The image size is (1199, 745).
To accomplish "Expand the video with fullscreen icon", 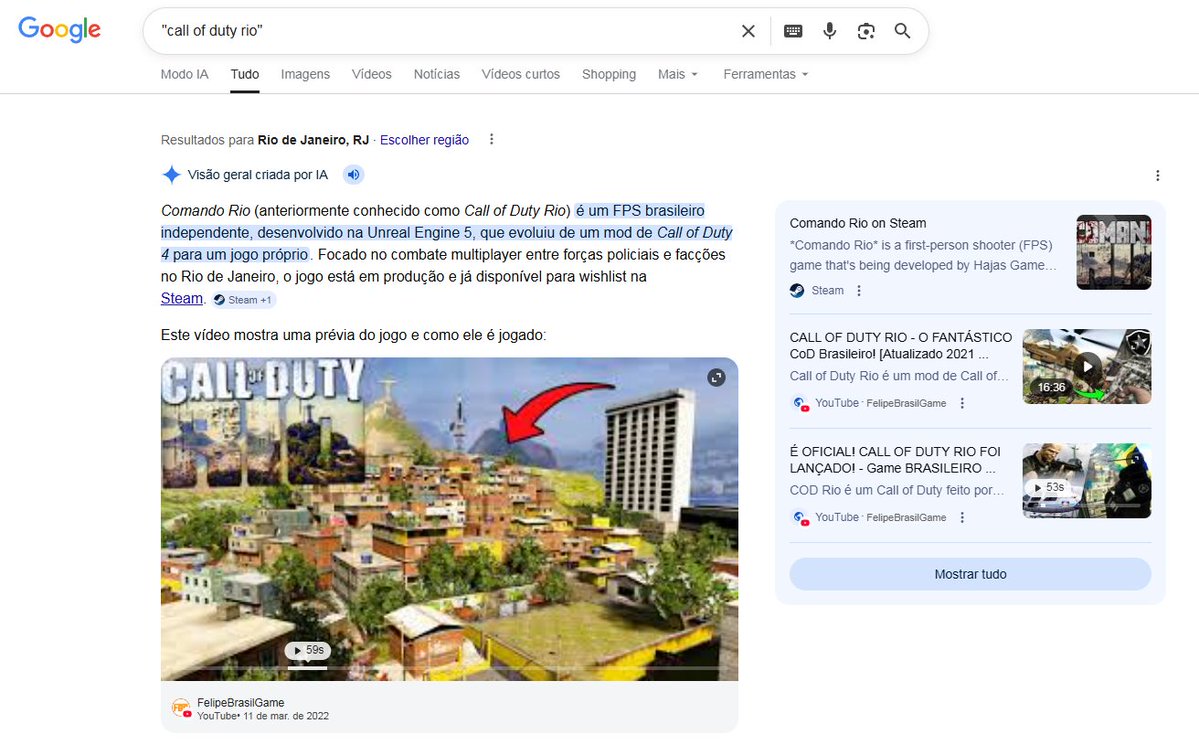I will click(716, 377).
